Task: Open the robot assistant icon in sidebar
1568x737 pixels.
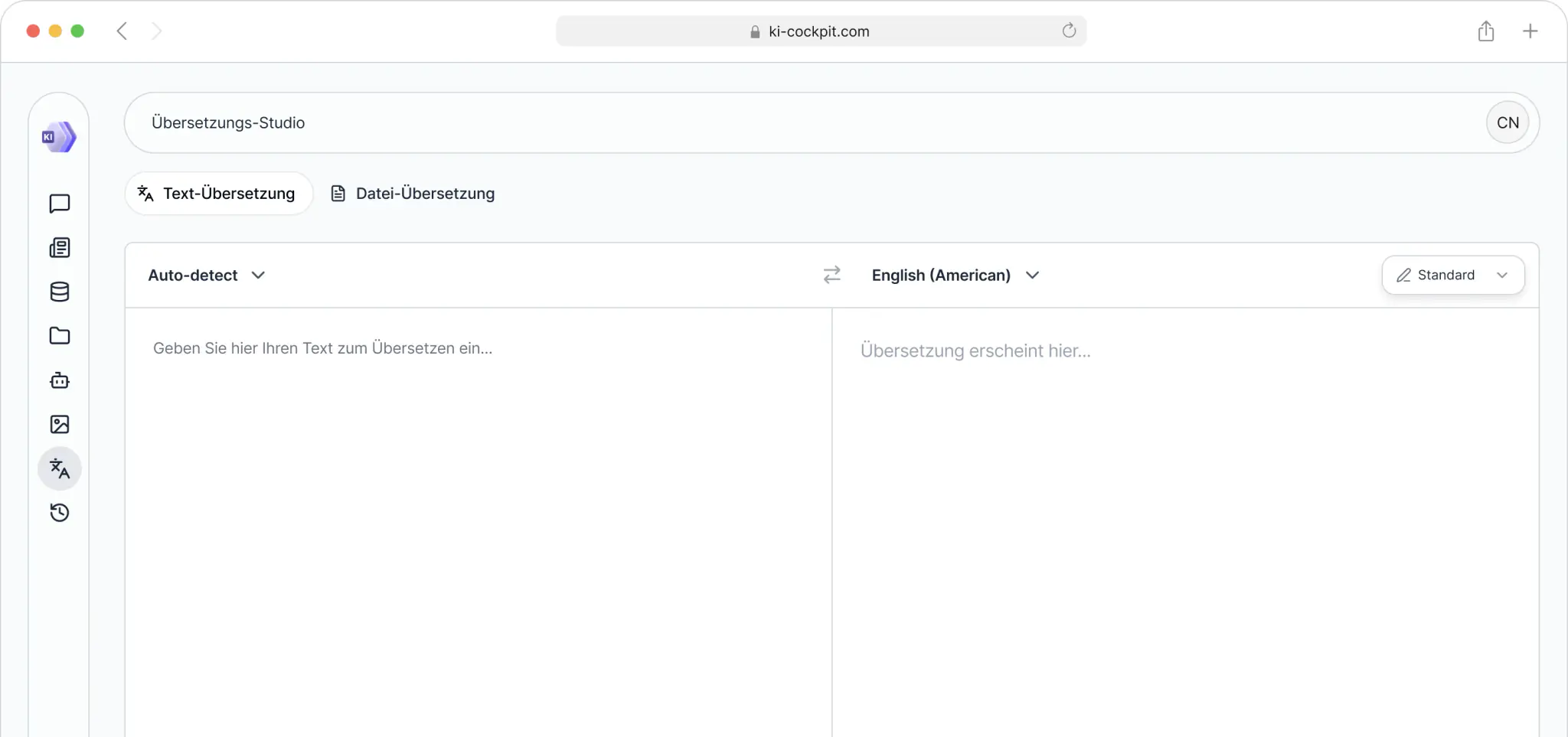Action: point(60,380)
